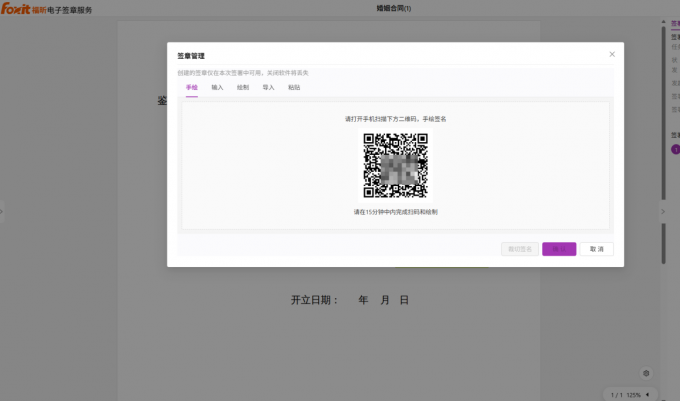Expand the left side panel arrow
The width and height of the screenshot is (680, 401).
pos(1,212)
